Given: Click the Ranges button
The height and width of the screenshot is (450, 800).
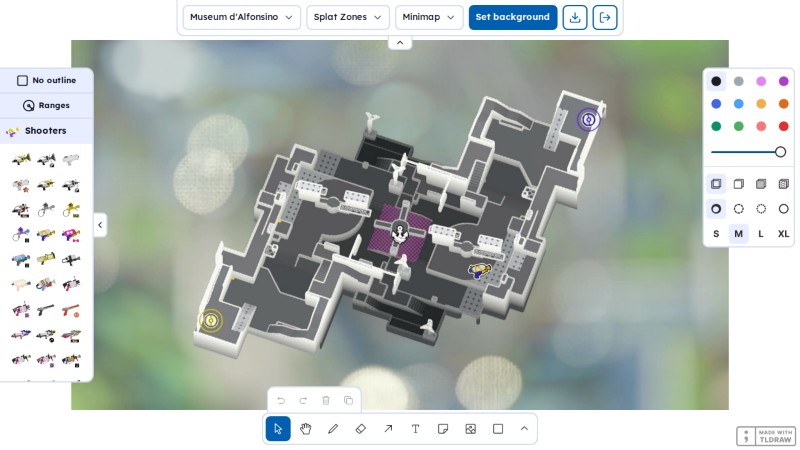Looking at the screenshot, I should click(46, 106).
